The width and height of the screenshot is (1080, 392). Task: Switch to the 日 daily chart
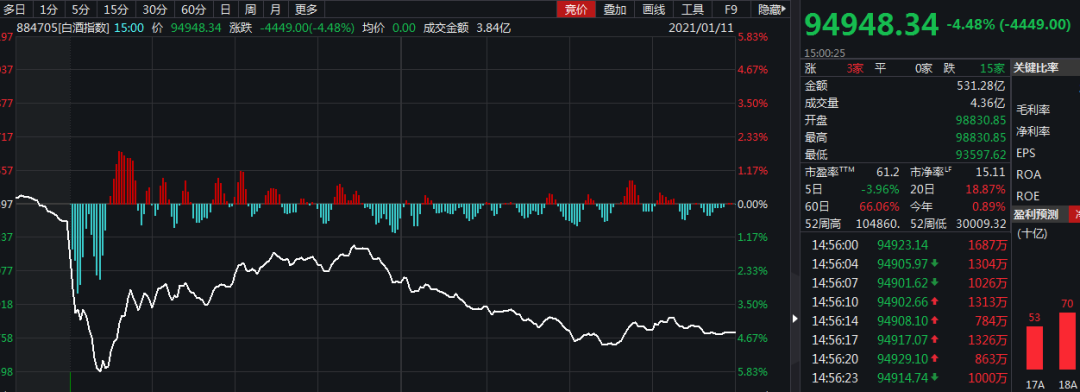tap(225, 9)
